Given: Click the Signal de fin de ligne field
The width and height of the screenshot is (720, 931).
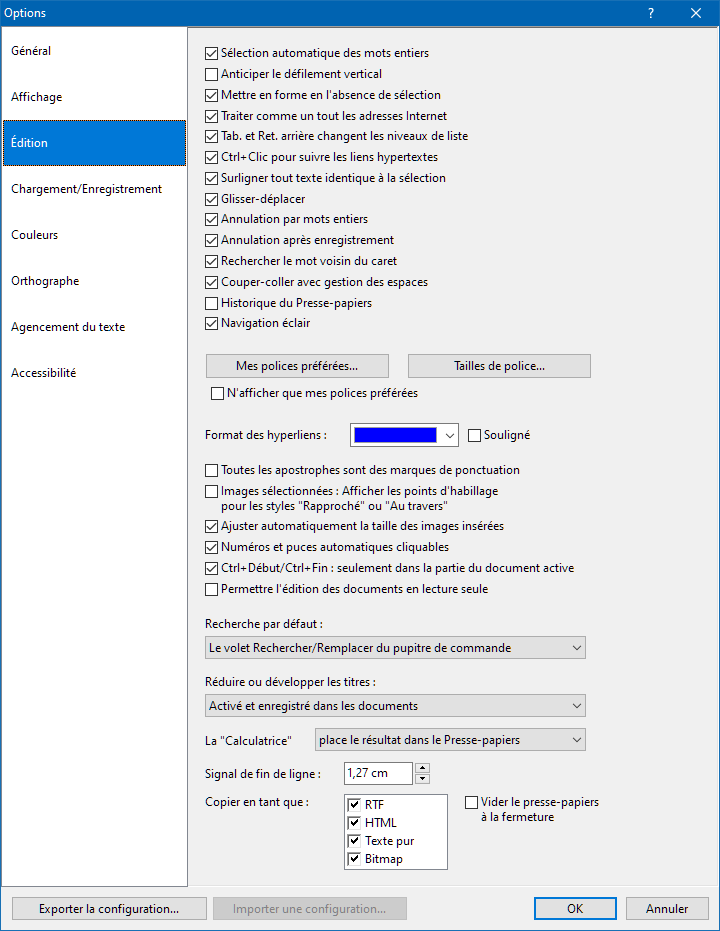Looking at the screenshot, I should pyautogui.click(x=378, y=774).
